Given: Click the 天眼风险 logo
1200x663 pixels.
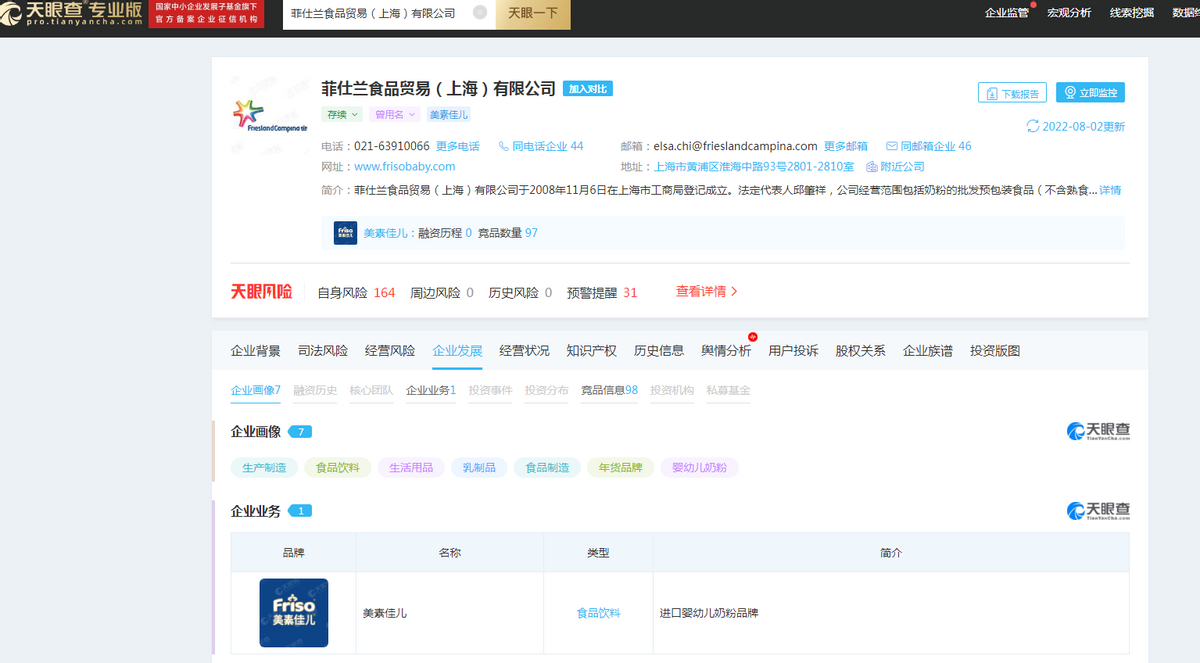Looking at the screenshot, I should [x=262, y=292].
